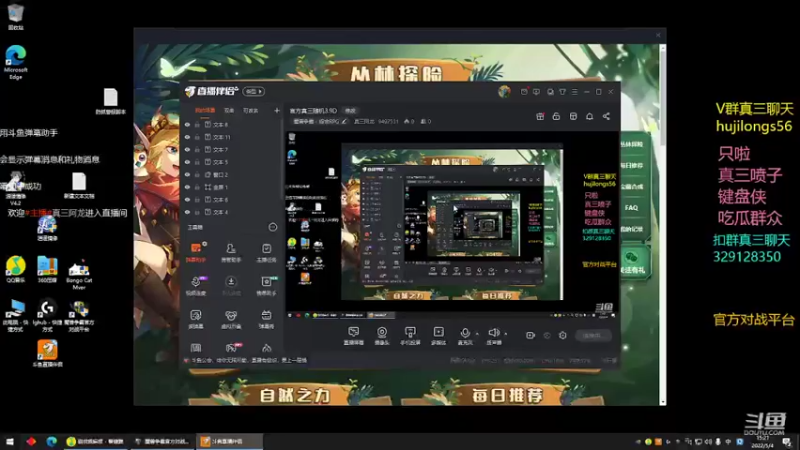Click the WeChat side tab in the browser window
Screen dimensions: 800x450
tap(632, 262)
